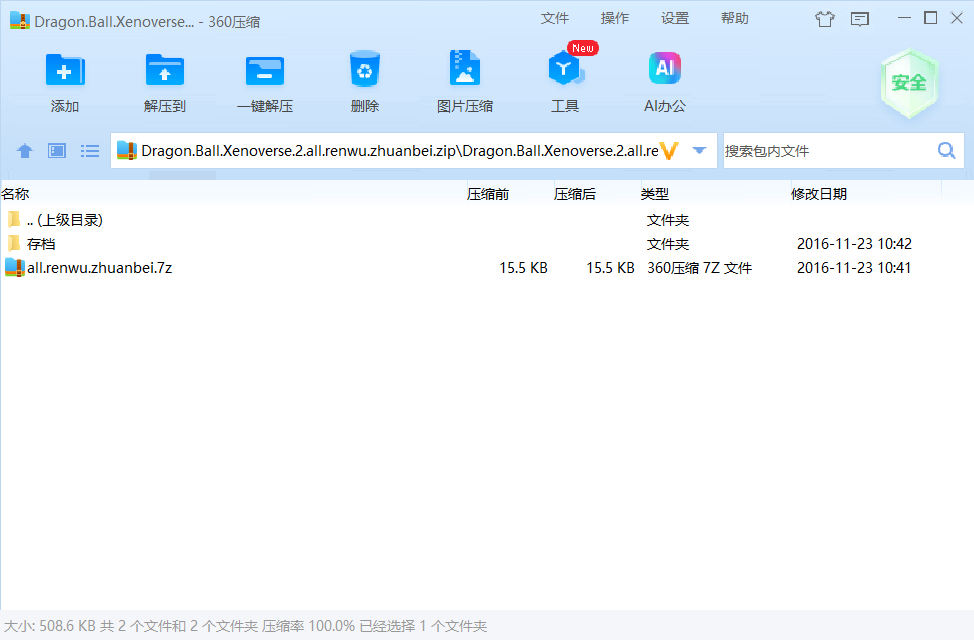The image size is (974, 640).
Task: Click the date 2016-11-23 10:41
Action: pyautogui.click(x=854, y=268)
